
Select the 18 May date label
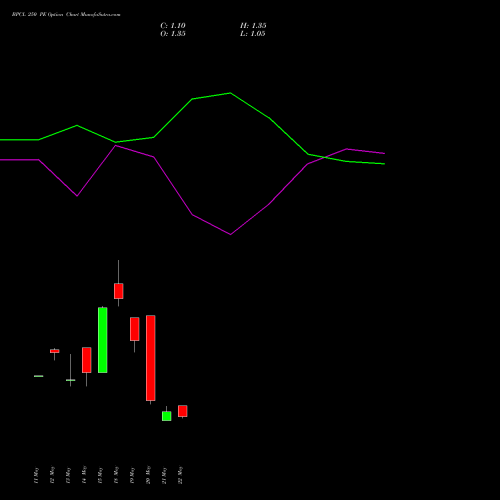click(116, 475)
